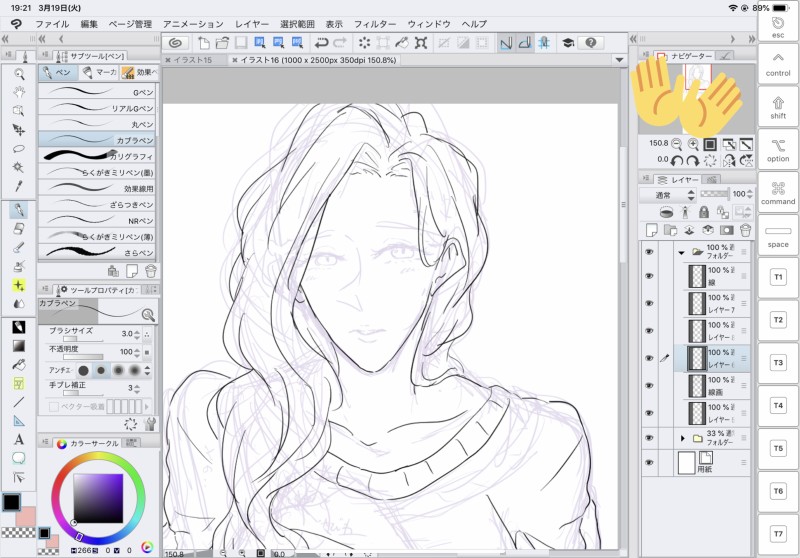The image size is (800, 558).
Task: Adjust the brush size stepper arrows
Action: [x=137, y=335]
